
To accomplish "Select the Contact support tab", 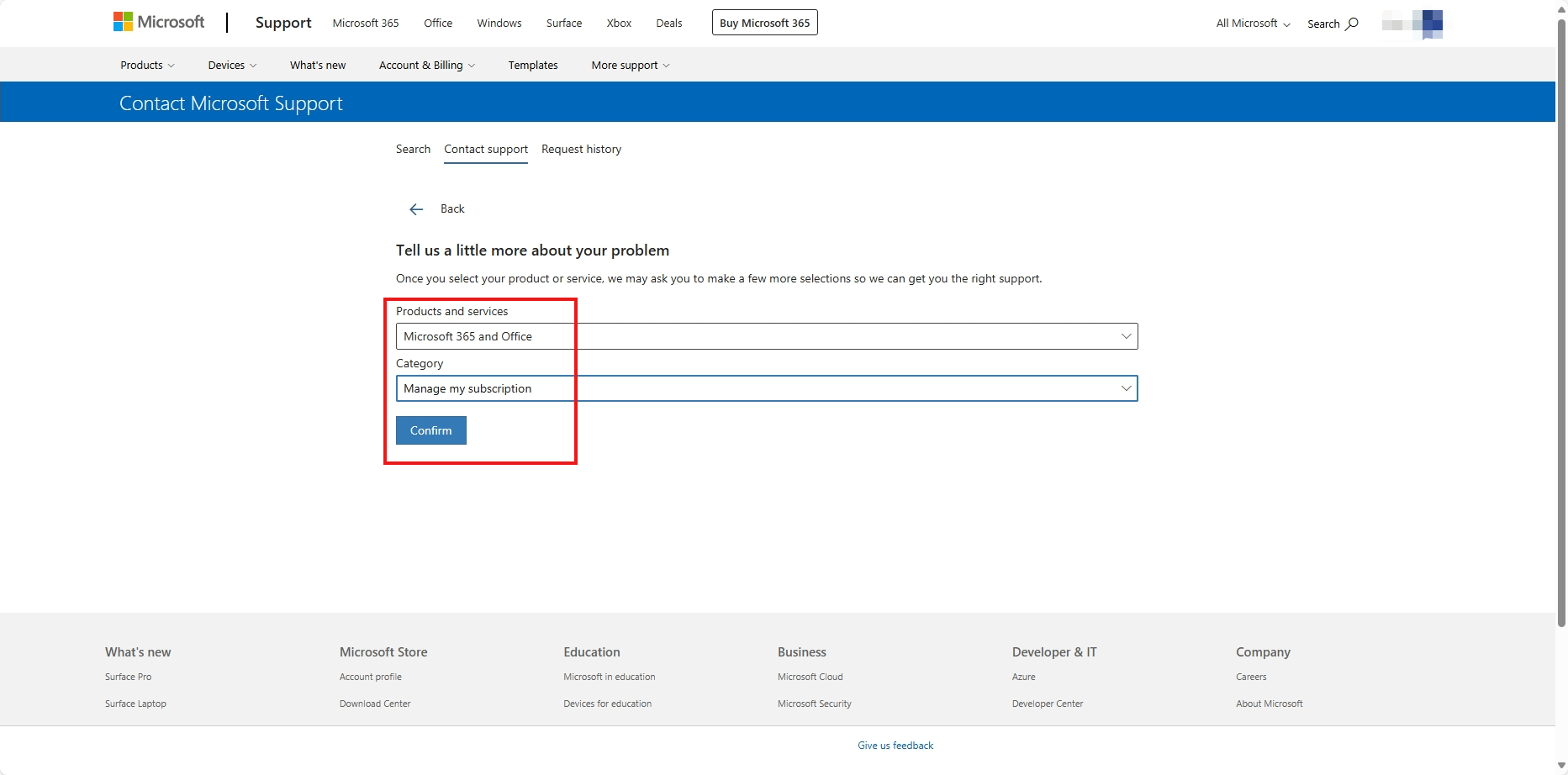I will coord(486,149).
